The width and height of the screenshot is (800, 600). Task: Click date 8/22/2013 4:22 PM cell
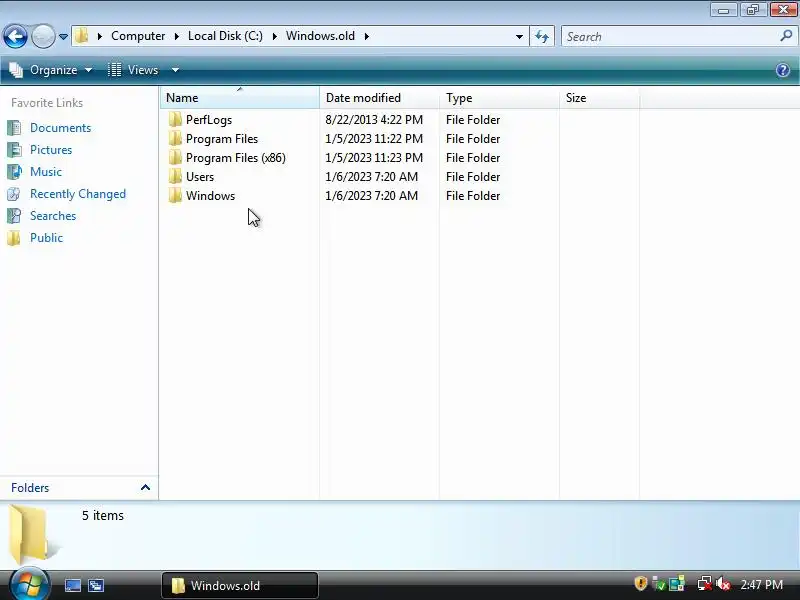374,120
